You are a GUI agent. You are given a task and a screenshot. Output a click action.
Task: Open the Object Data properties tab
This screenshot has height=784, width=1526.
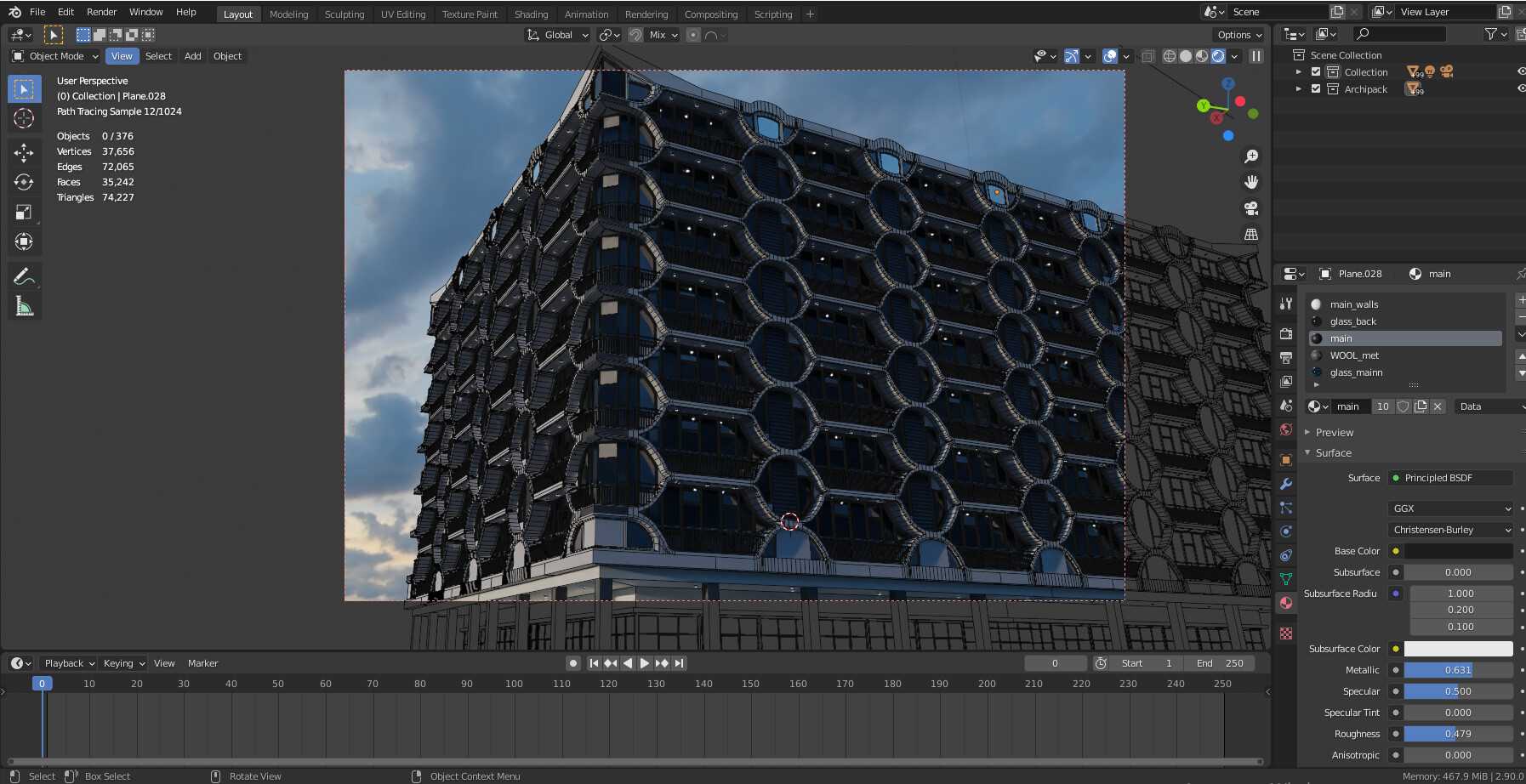tap(1286, 579)
